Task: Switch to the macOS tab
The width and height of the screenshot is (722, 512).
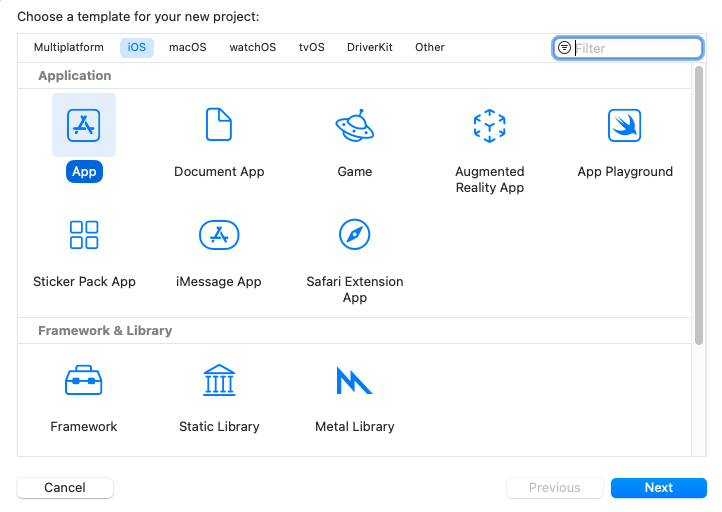Action: tap(188, 47)
